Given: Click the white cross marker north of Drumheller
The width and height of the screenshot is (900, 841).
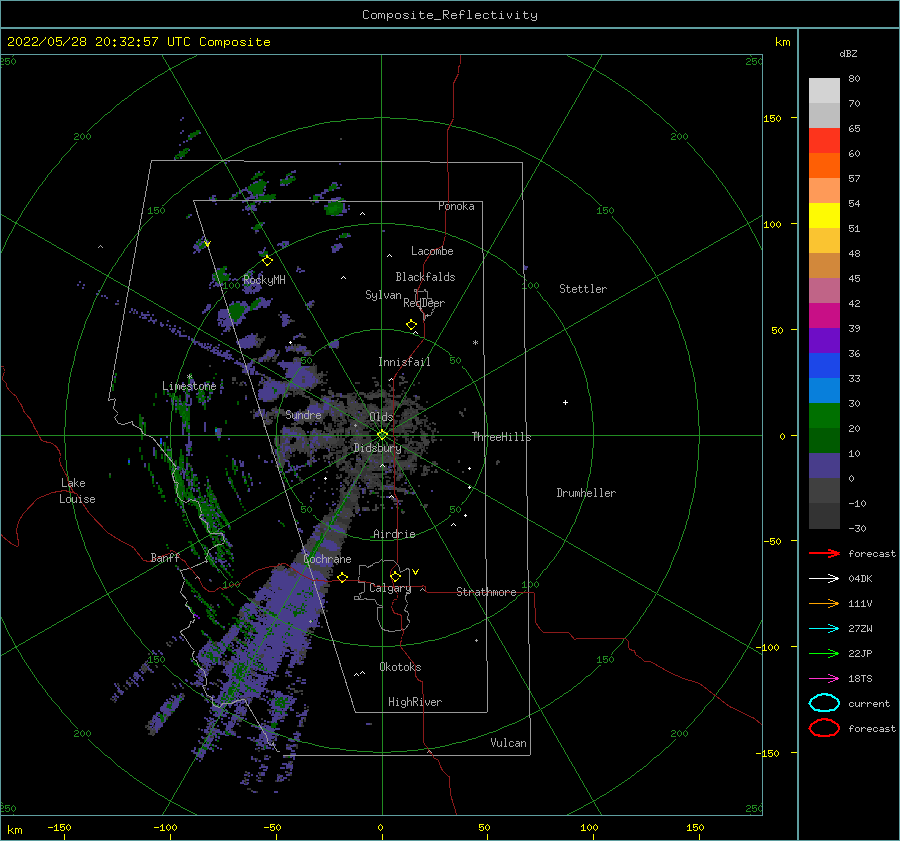Looking at the screenshot, I should pyautogui.click(x=565, y=402).
